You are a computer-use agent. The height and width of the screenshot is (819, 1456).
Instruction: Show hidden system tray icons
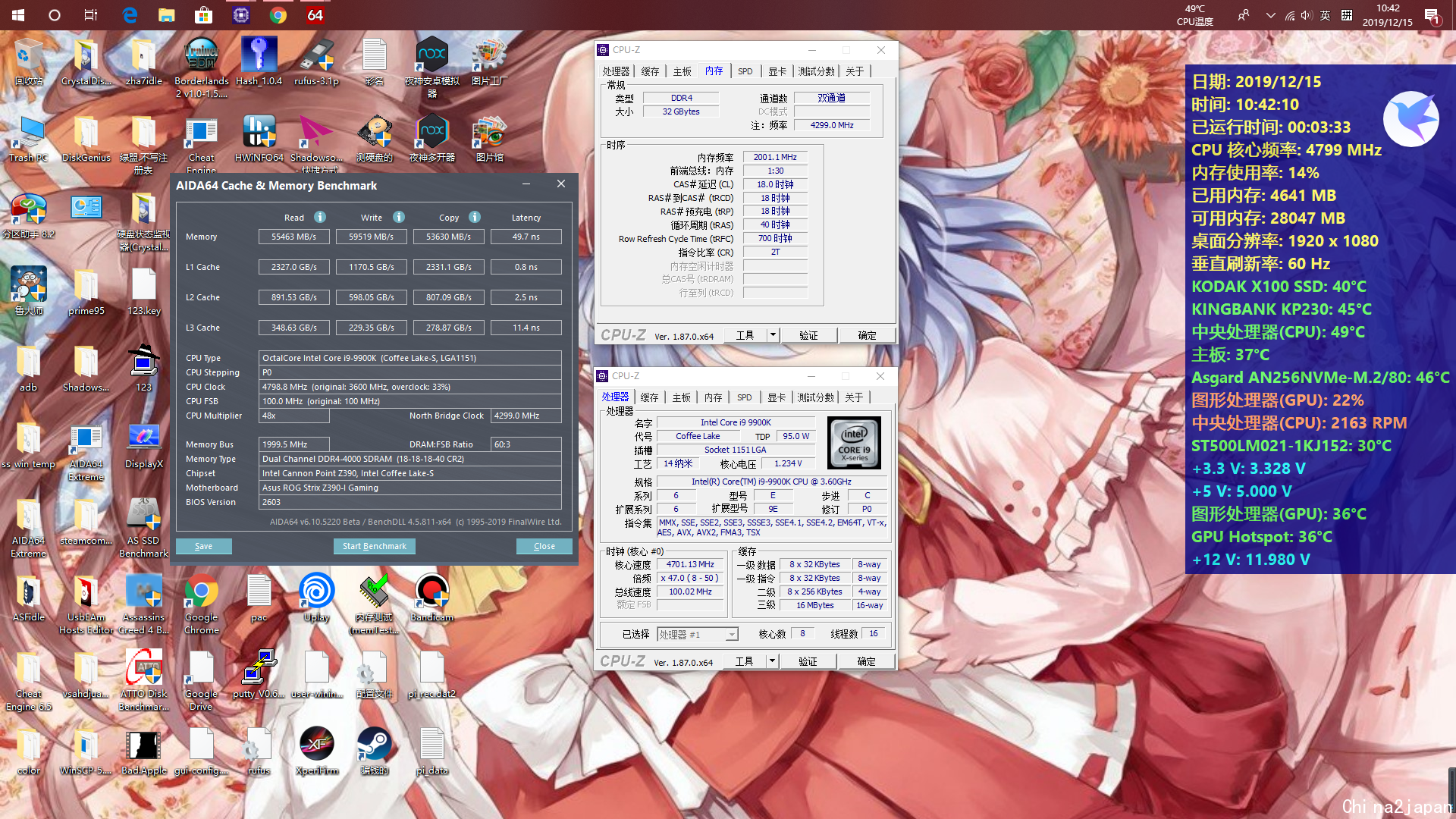coord(1270,15)
